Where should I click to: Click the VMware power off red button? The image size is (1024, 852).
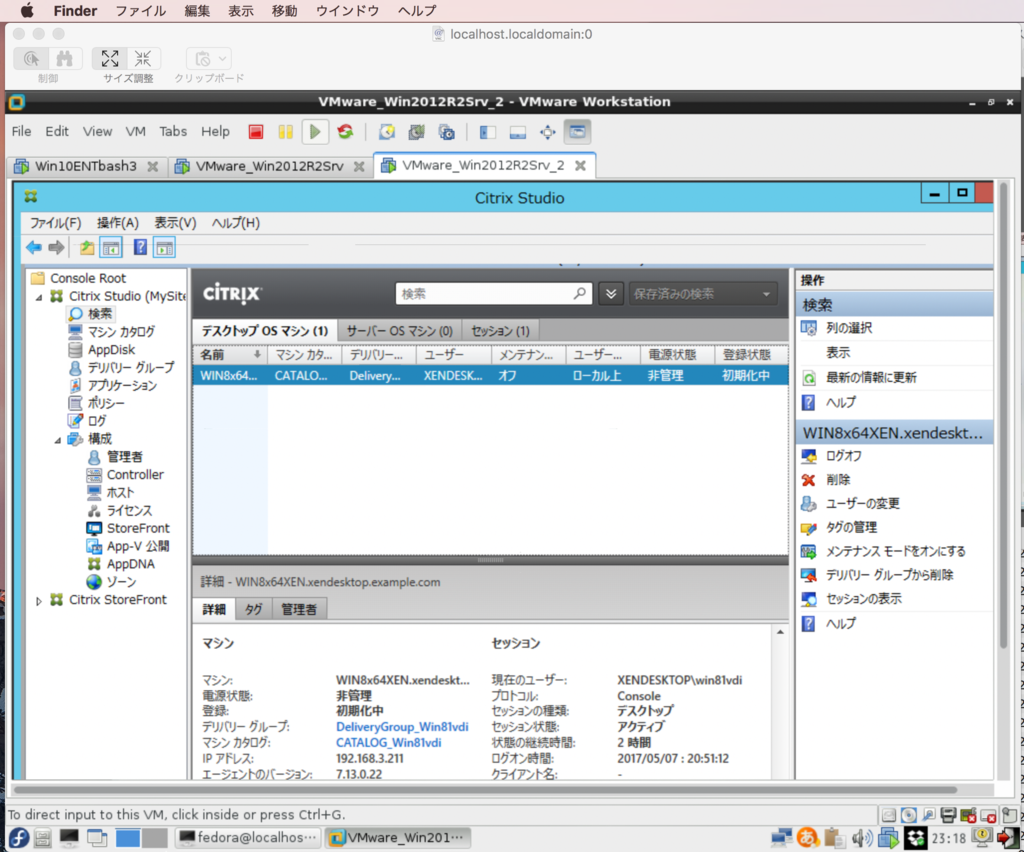click(x=256, y=133)
